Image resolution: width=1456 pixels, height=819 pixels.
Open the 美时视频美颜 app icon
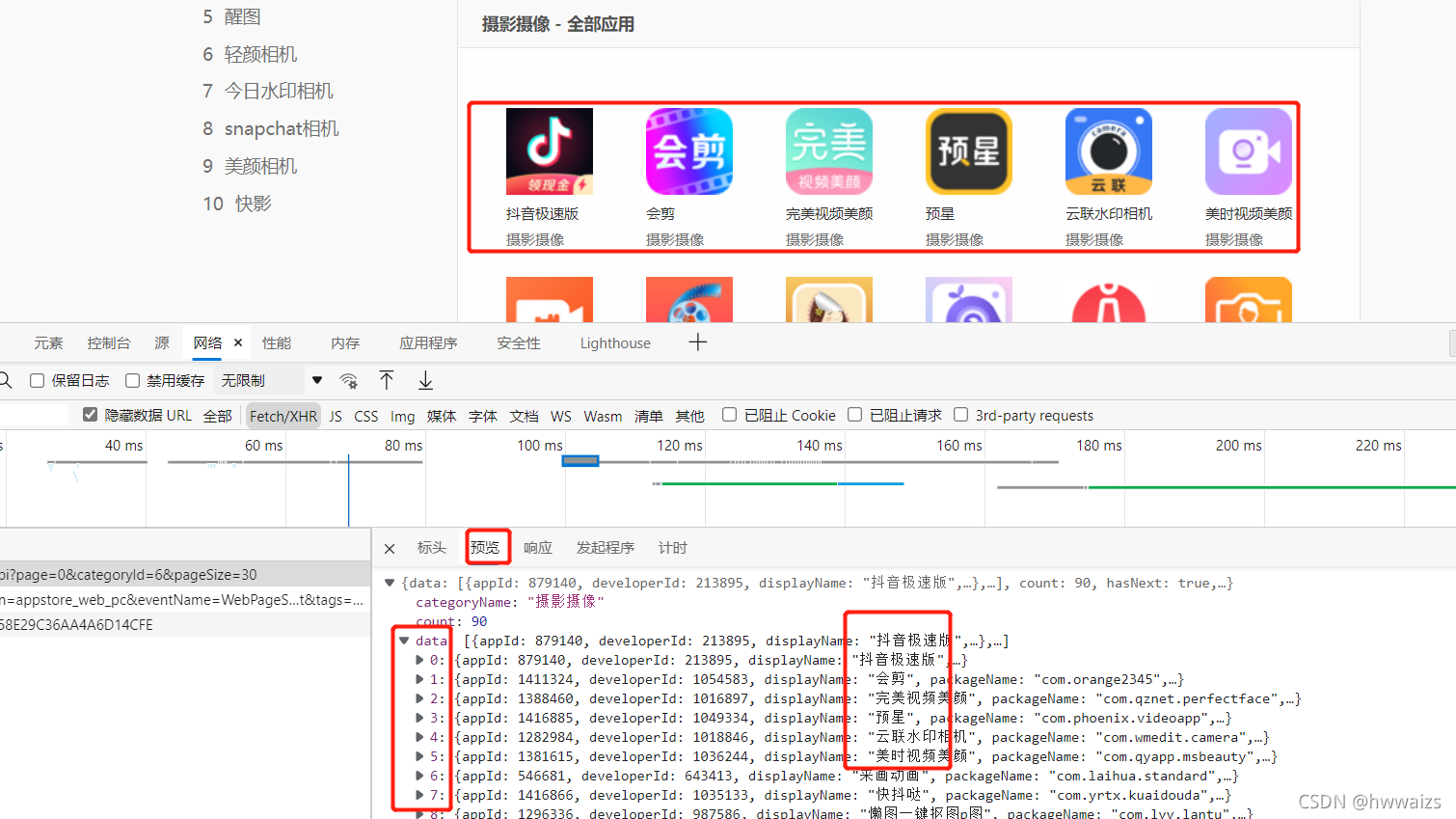click(x=1249, y=151)
